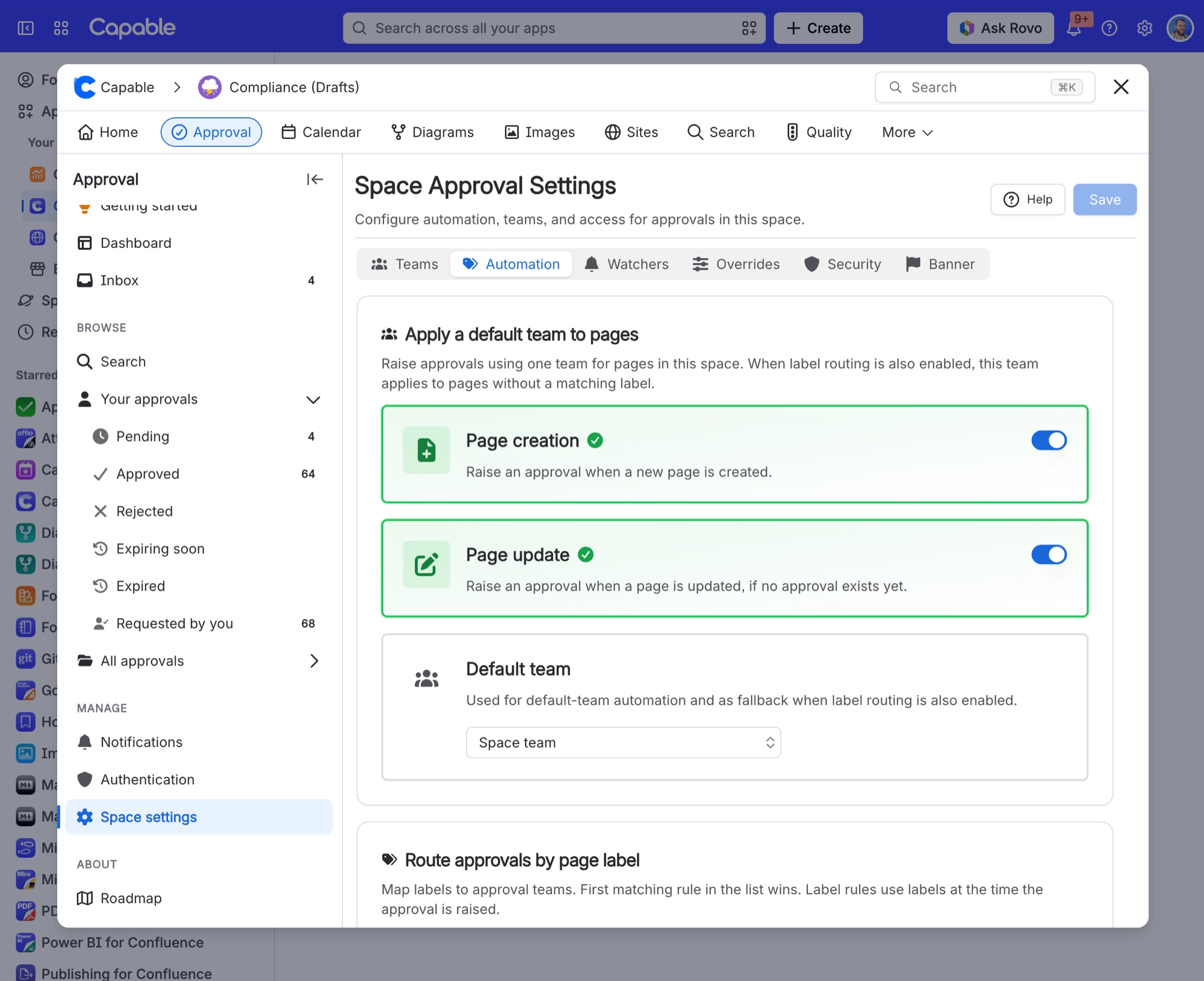Toggle the main navigation sidebar icon
This screenshot has width=1204, height=981.
(26, 28)
